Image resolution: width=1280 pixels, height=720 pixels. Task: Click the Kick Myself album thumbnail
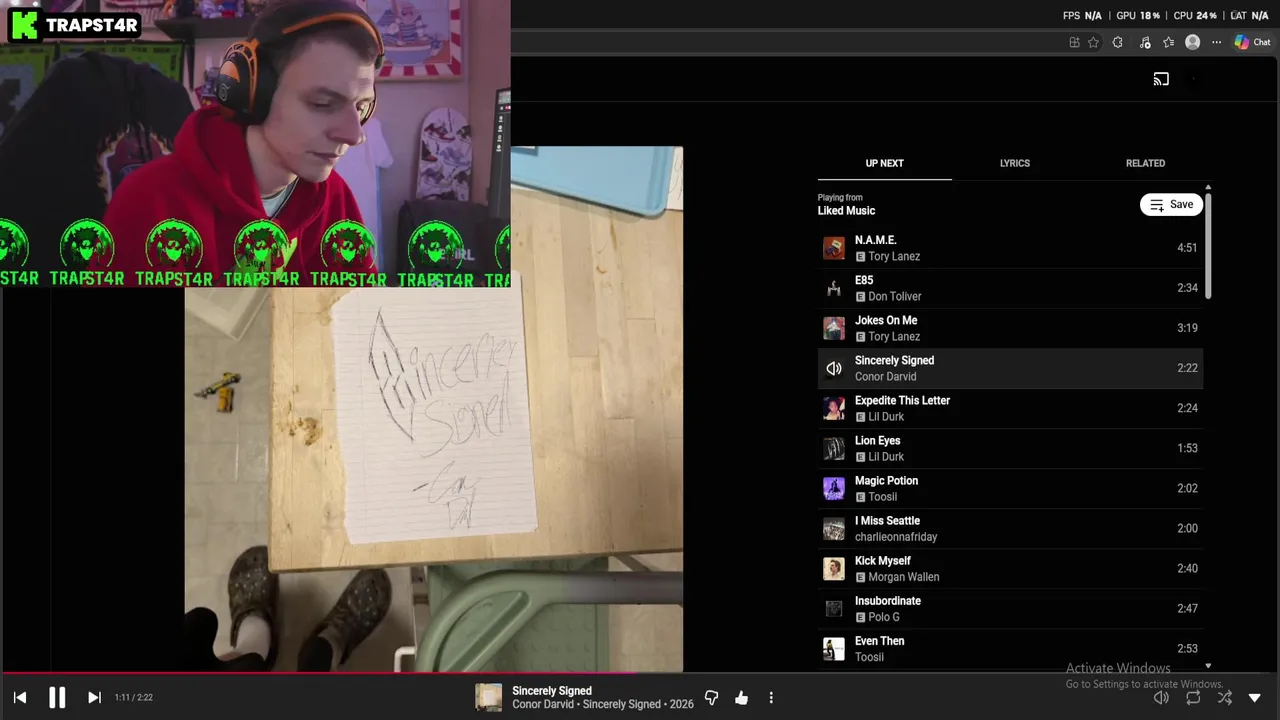pos(834,568)
